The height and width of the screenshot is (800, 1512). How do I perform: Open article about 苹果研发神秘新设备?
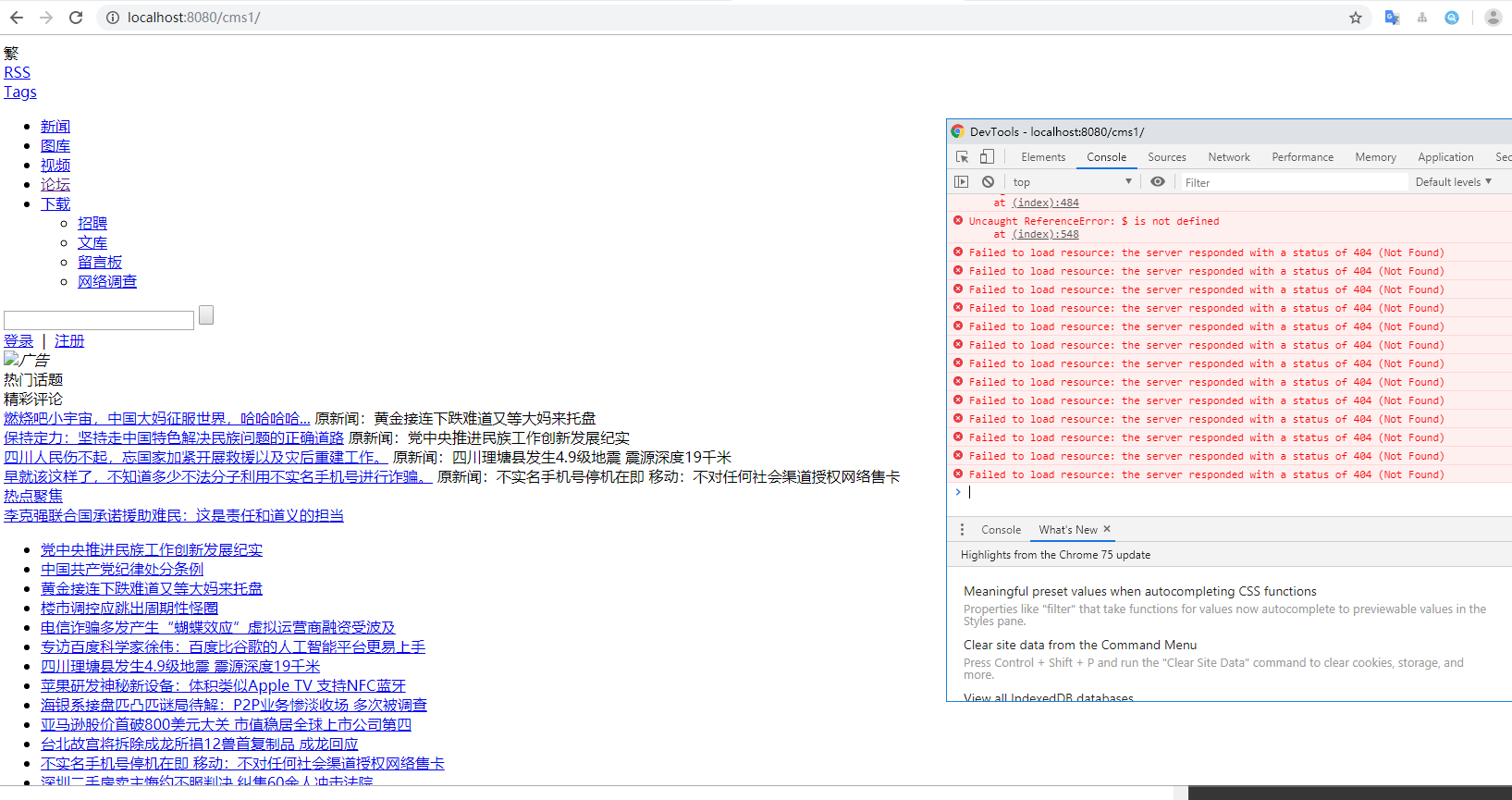pos(223,685)
